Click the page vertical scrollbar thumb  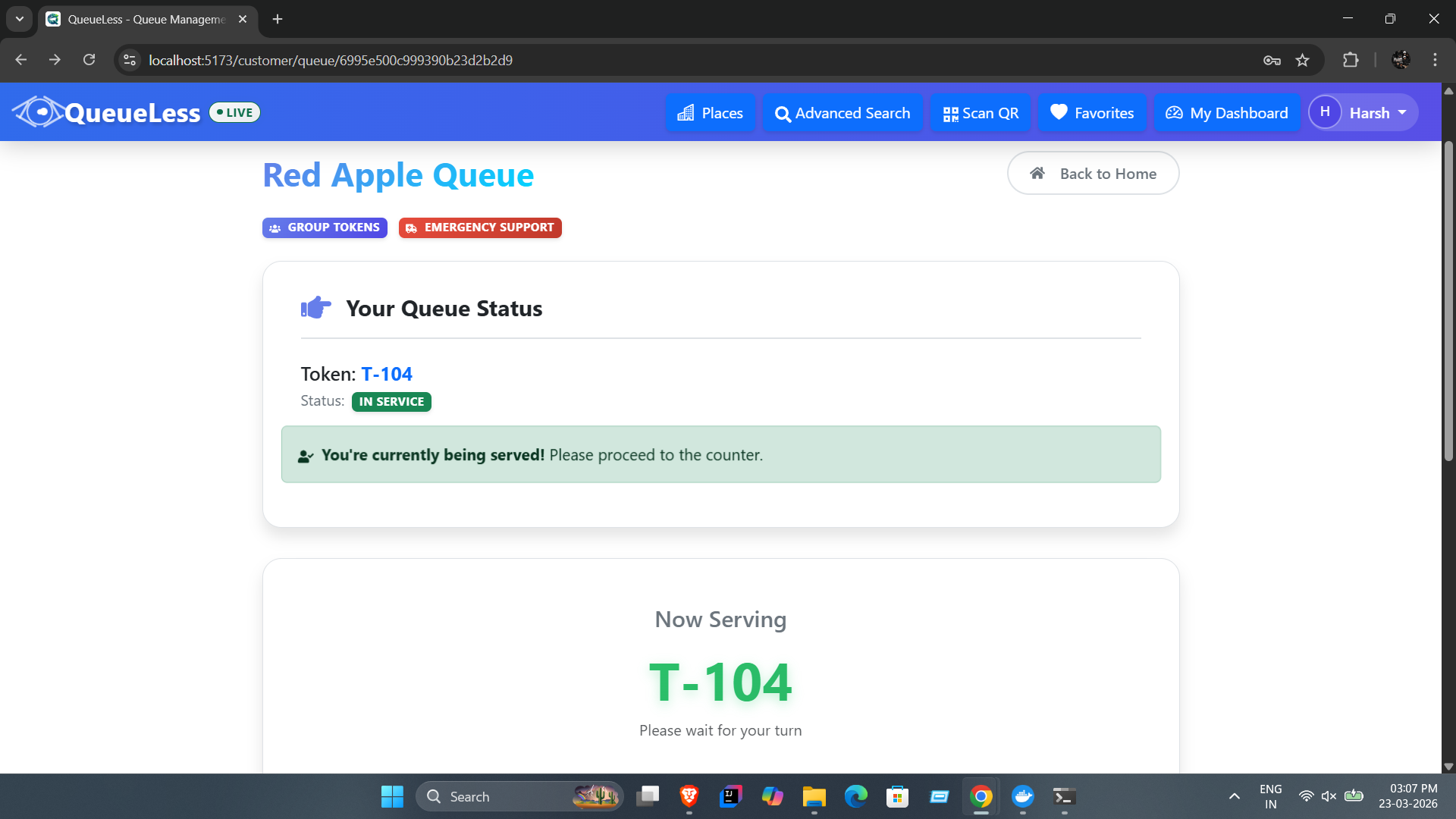(x=1448, y=301)
